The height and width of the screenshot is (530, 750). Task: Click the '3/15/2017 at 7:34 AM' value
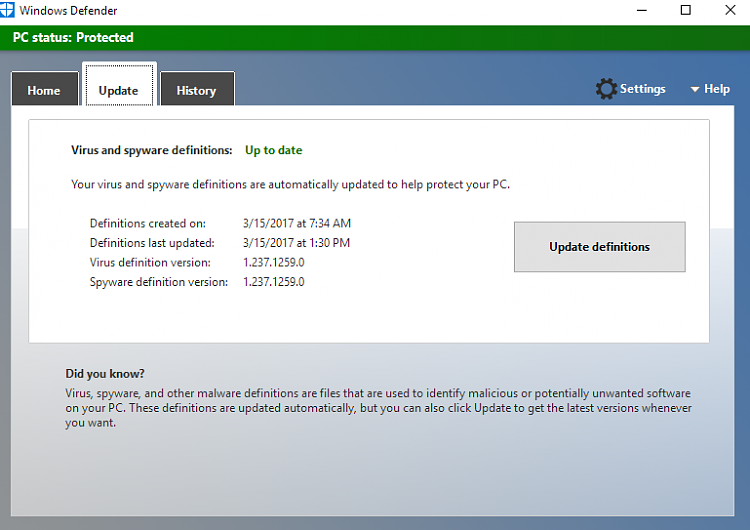pyautogui.click(x=297, y=223)
